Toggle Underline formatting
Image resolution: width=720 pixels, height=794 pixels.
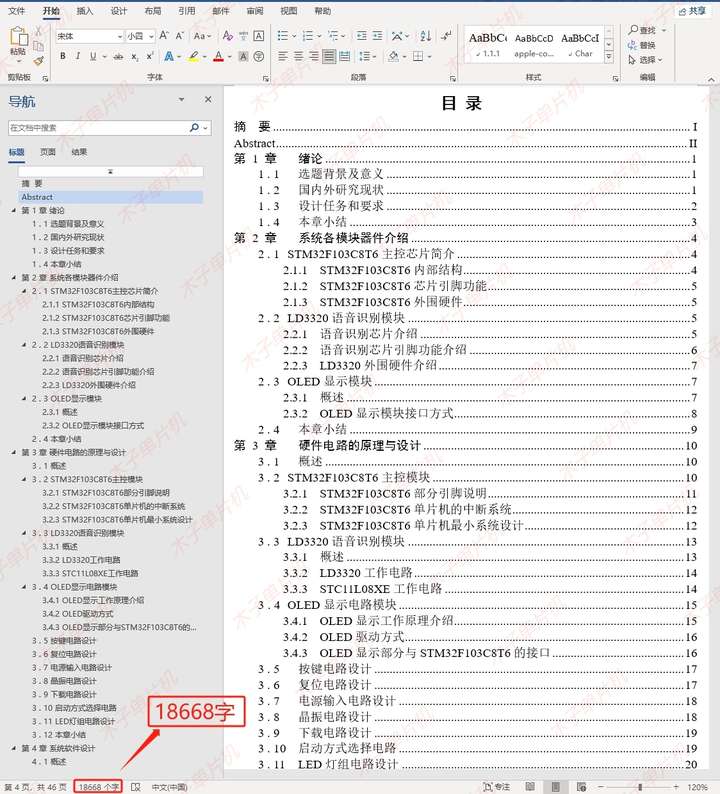click(x=93, y=56)
